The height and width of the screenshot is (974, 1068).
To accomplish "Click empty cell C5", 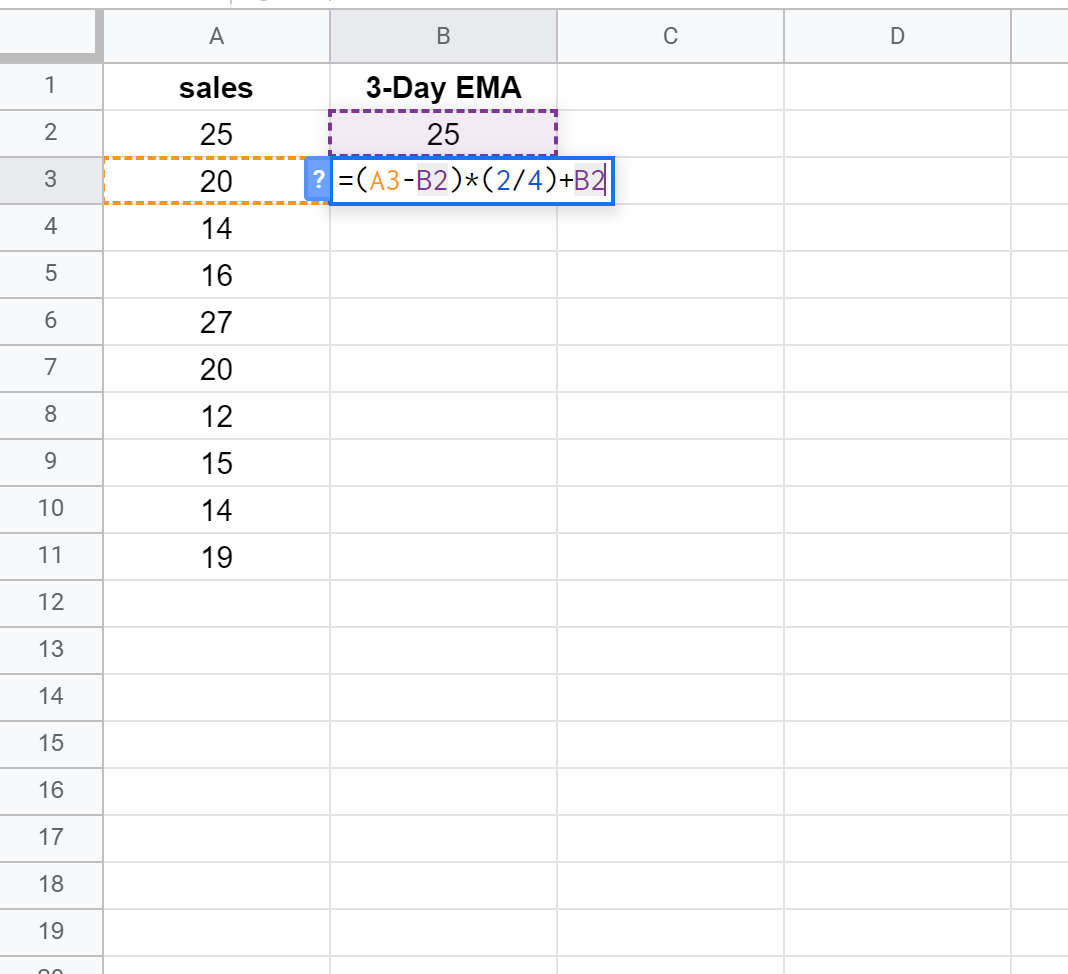I will point(670,275).
